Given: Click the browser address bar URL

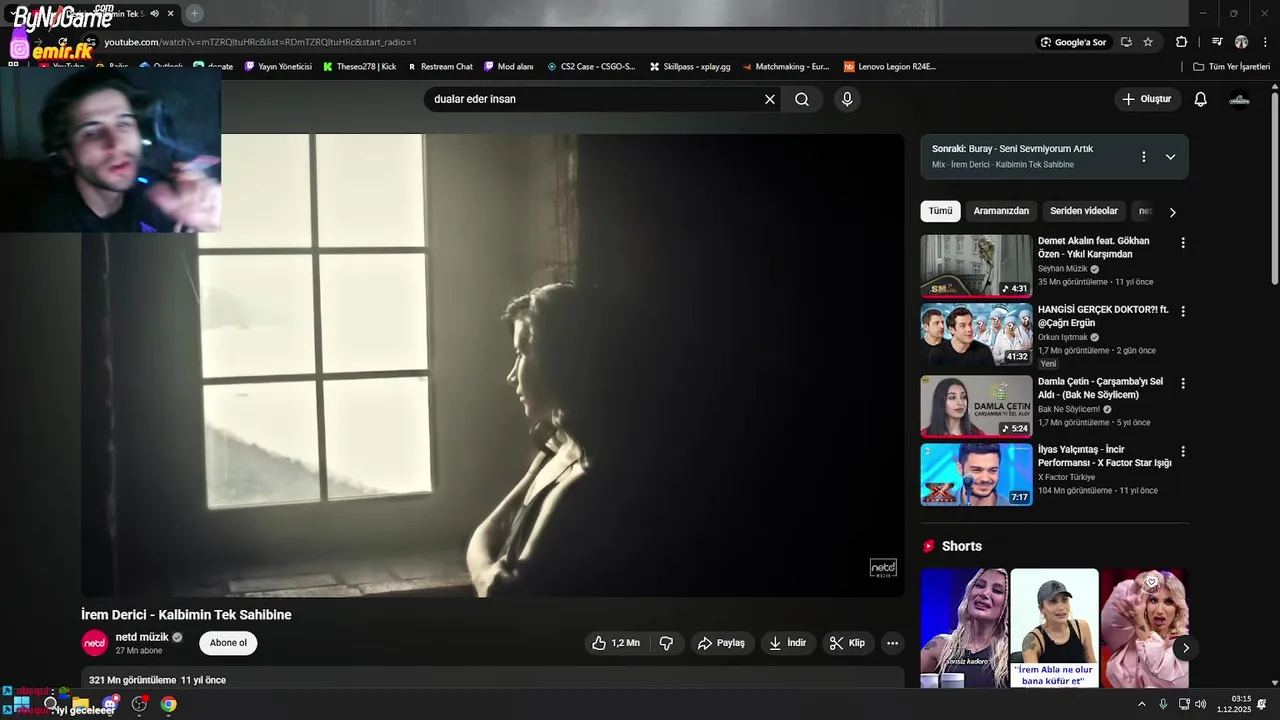Looking at the screenshot, I should pyautogui.click(x=261, y=42).
